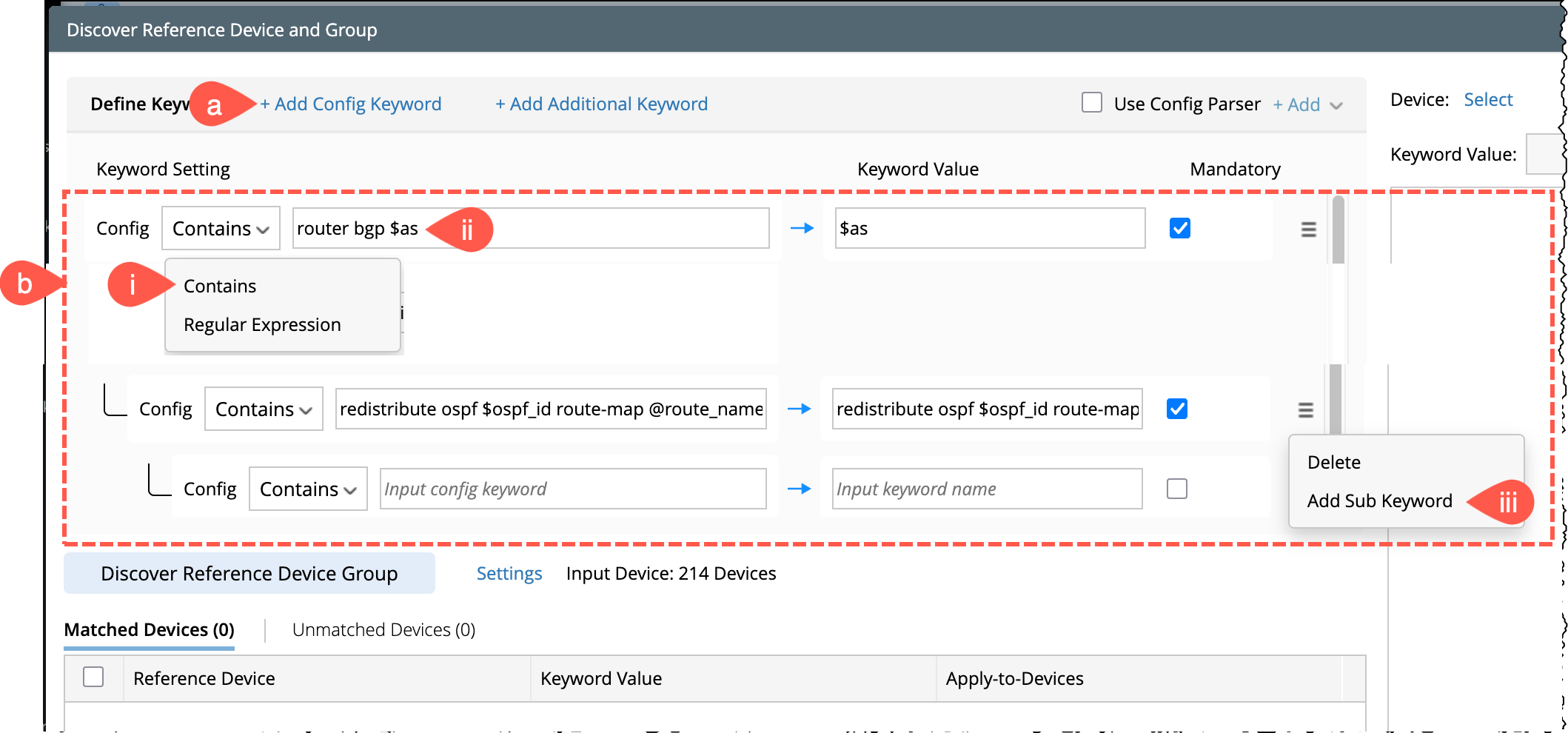Click the blue arrow beside redistribute ospf keyword
1568x733 pixels.
(x=799, y=409)
